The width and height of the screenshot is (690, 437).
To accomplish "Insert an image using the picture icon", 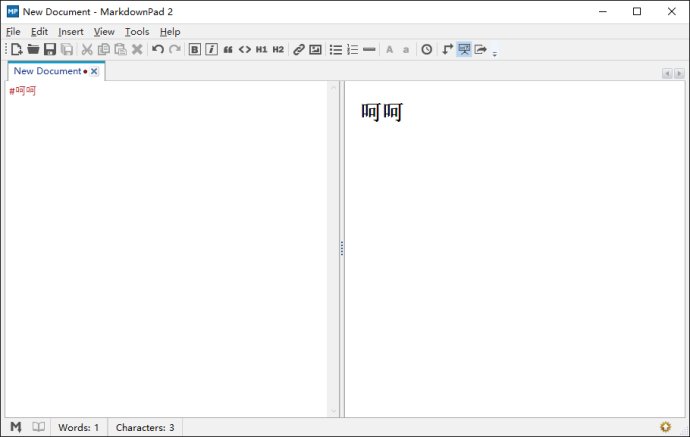I will click(x=315, y=49).
